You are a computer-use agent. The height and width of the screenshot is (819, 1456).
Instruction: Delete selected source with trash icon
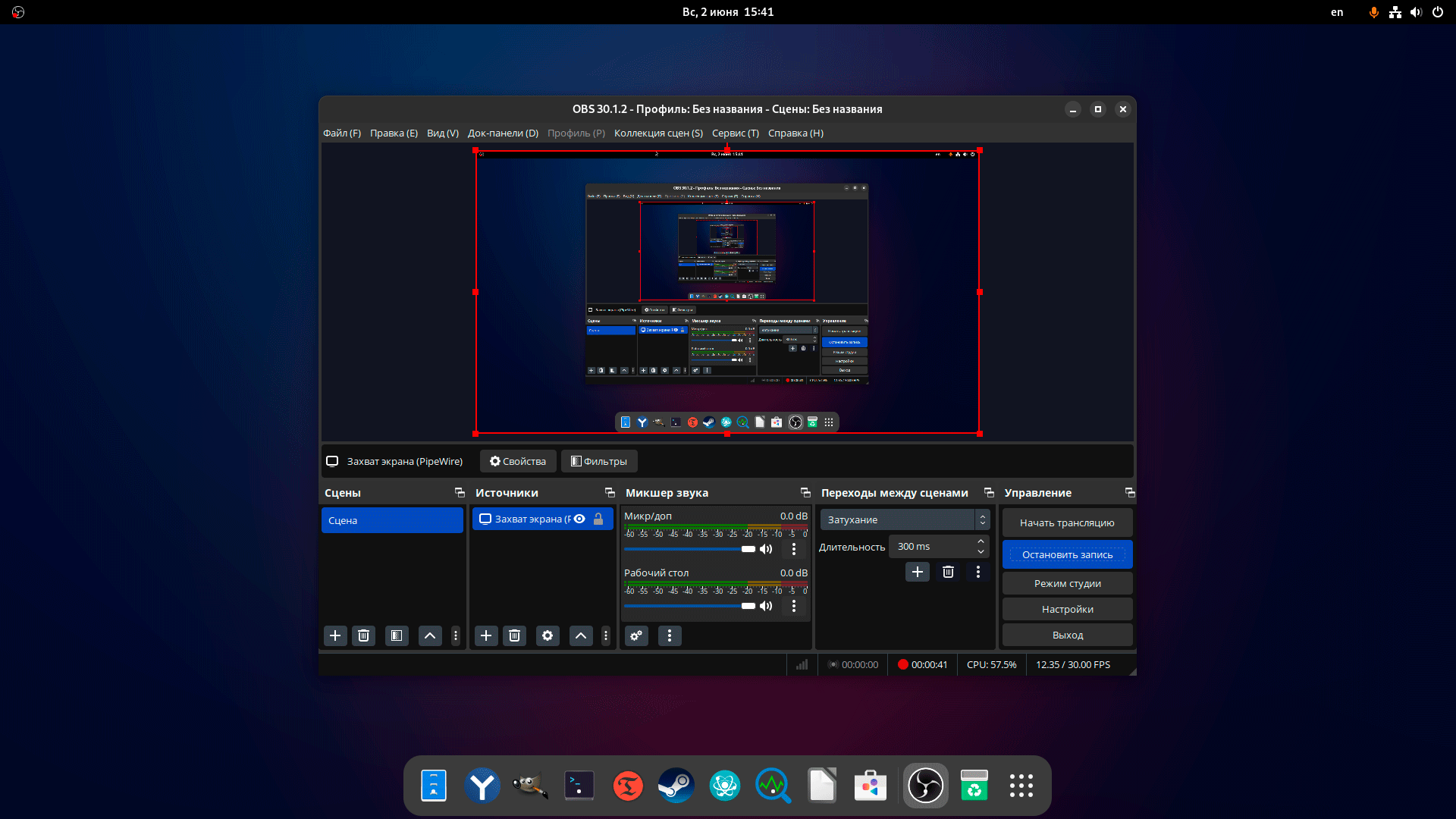[x=514, y=635]
